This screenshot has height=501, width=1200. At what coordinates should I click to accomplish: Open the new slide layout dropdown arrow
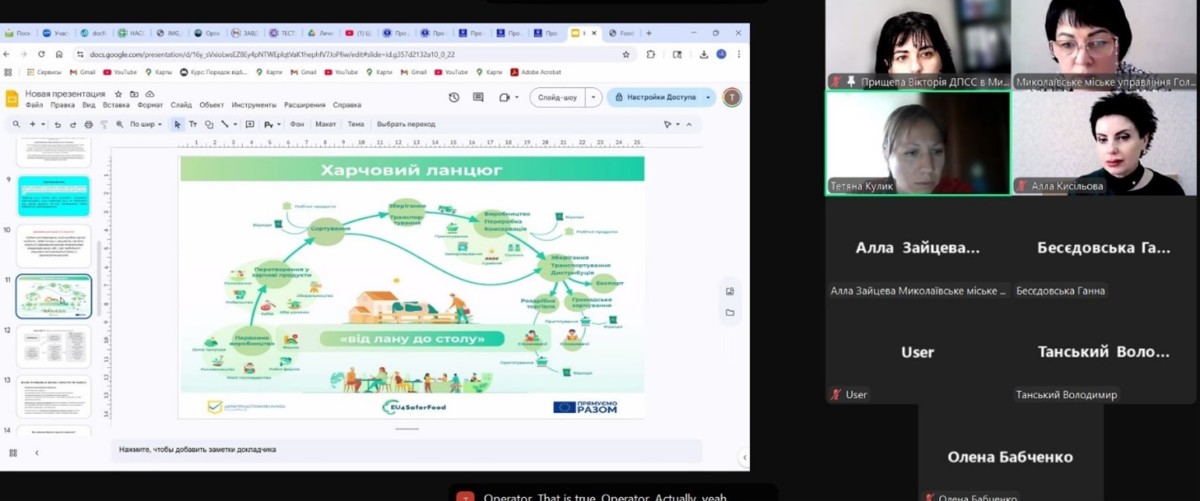(x=43, y=124)
